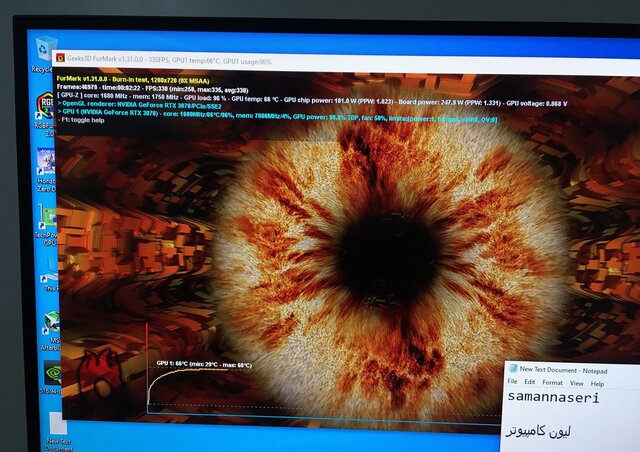640x452 pixels.
Task: Open the View menu in Notepad
Action: pos(576,383)
